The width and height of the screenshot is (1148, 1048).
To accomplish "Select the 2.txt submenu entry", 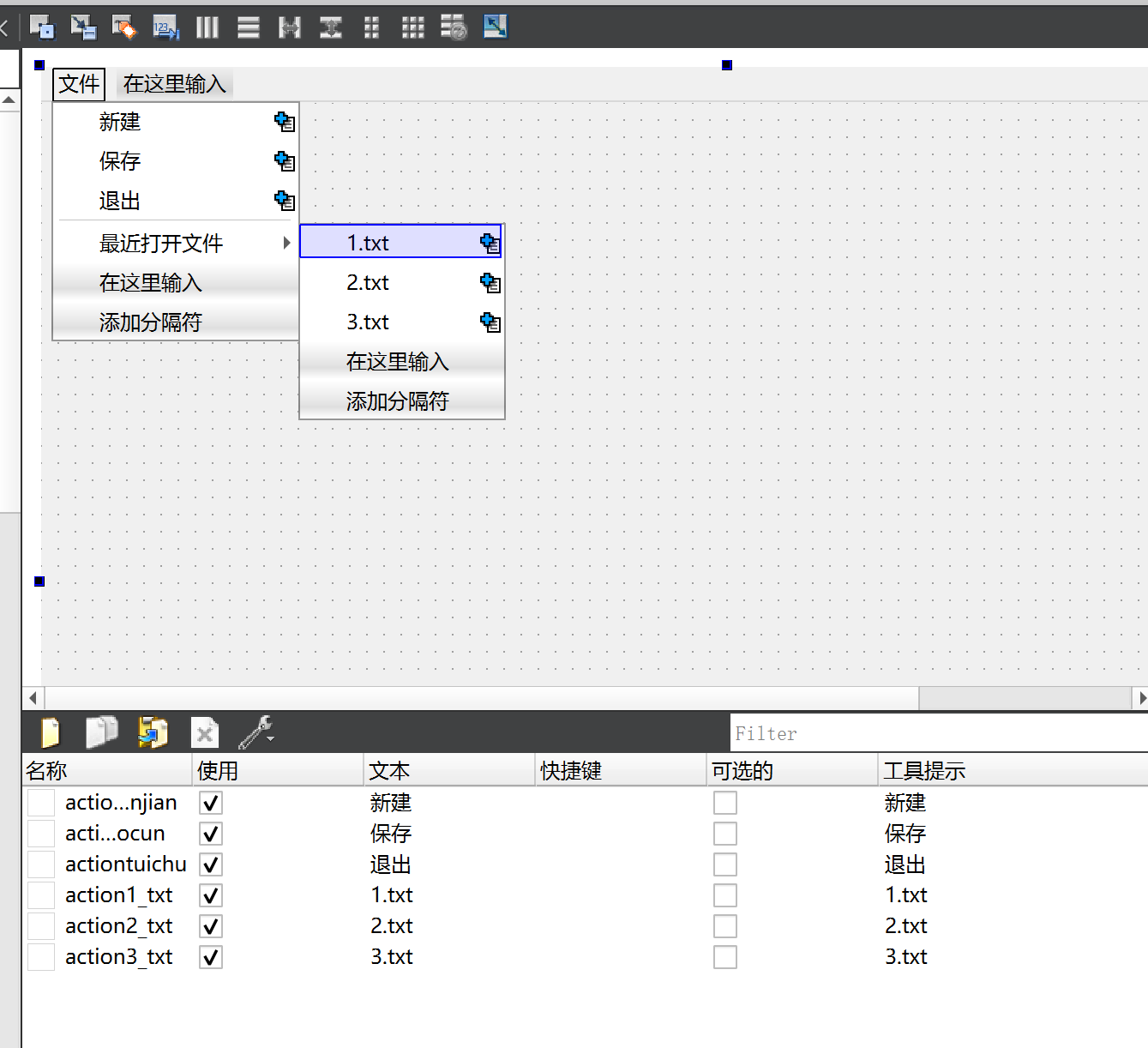I will 401,282.
